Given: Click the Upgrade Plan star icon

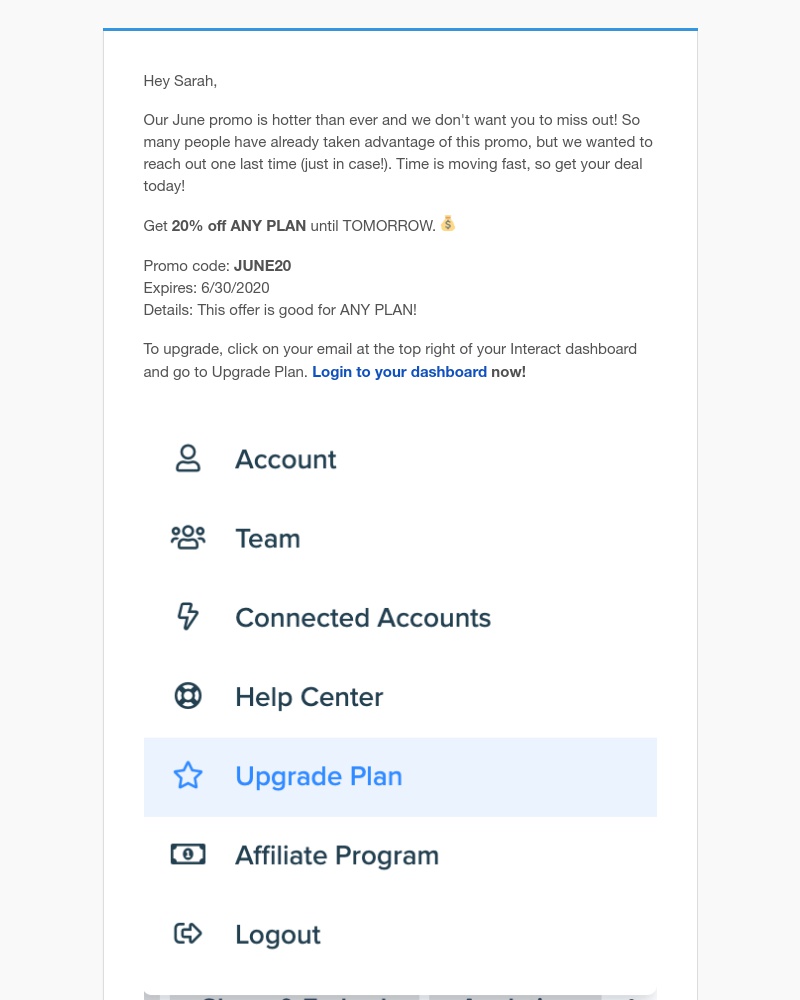Looking at the screenshot, I should 188,776.
